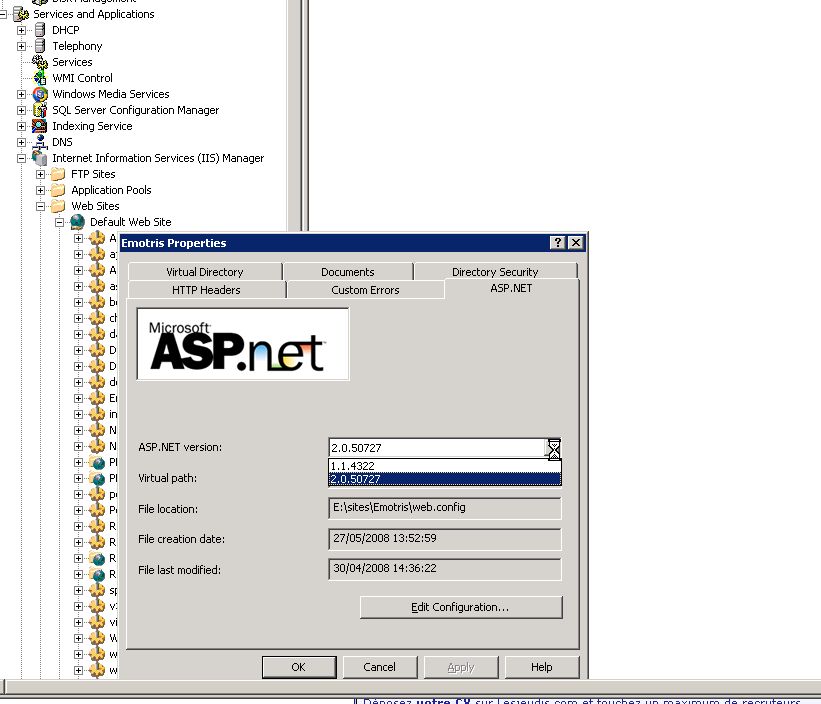The height and width of the screenshot is (704, 821).
Task: Select the Telephony tree item
Action: click(77, 46)
